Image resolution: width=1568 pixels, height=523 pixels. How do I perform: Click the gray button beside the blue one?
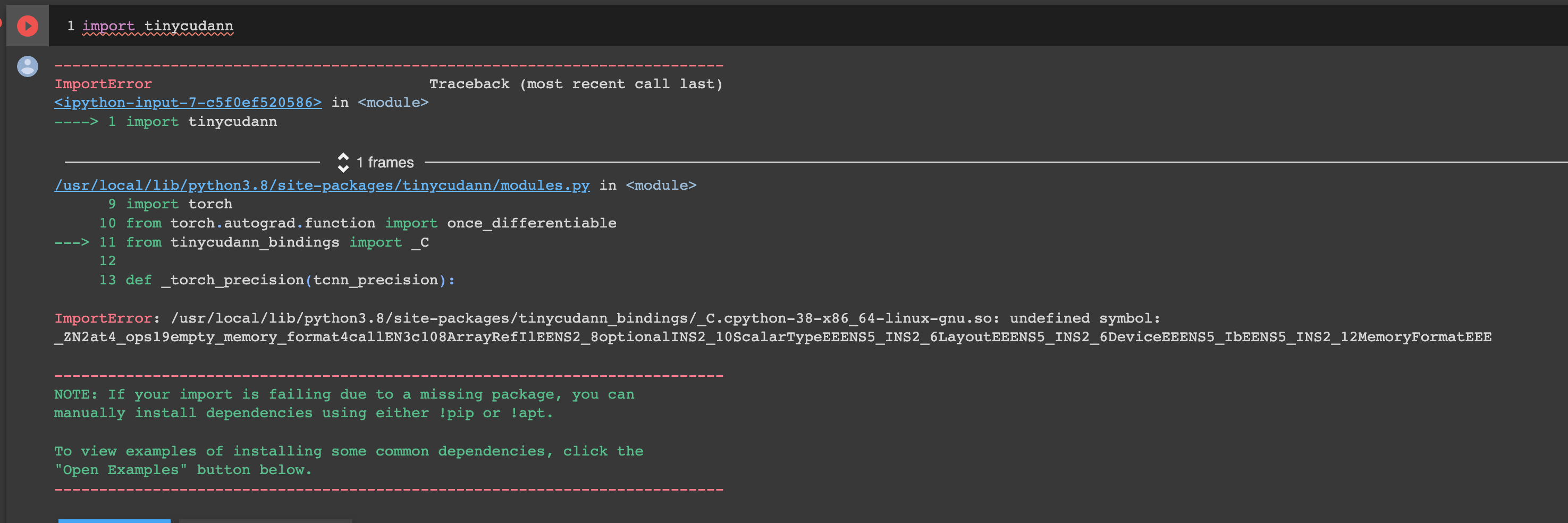pos(265,521)
